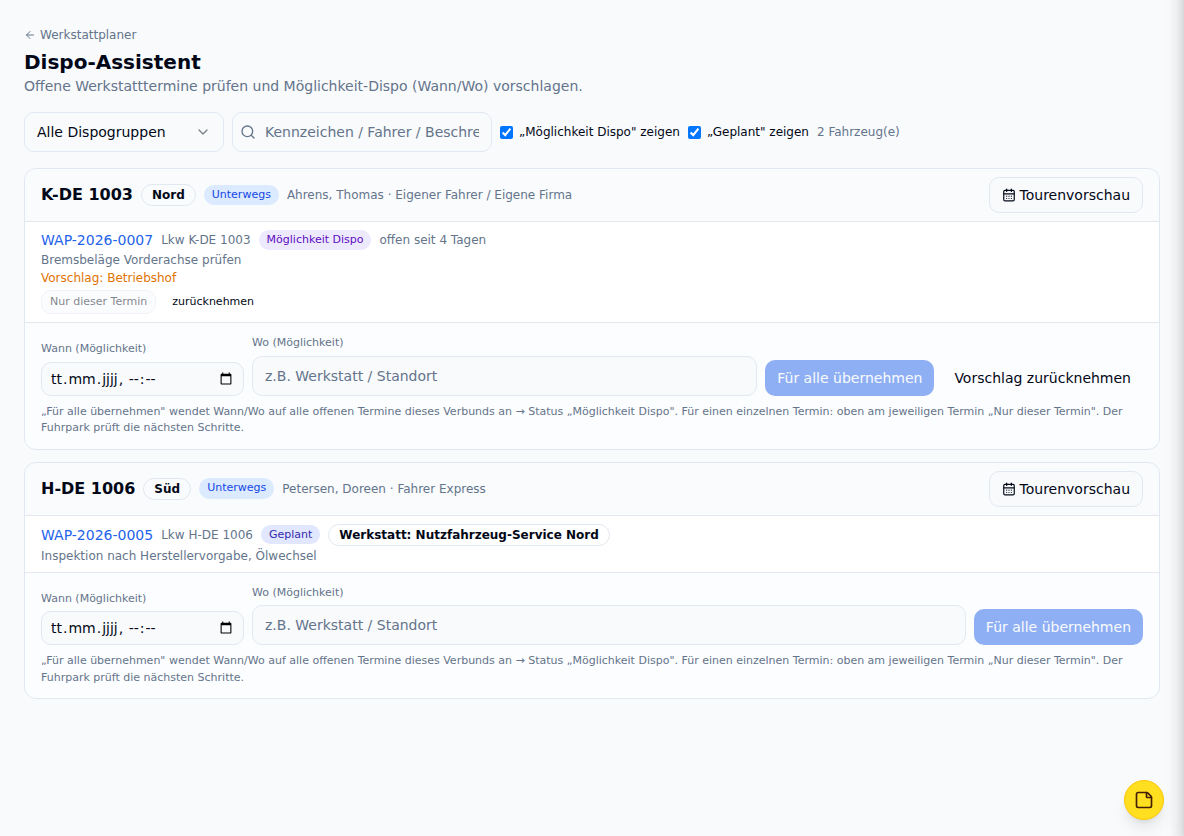Click Für alle übernehmen for K-DE 1003

(x=849, y=378)
